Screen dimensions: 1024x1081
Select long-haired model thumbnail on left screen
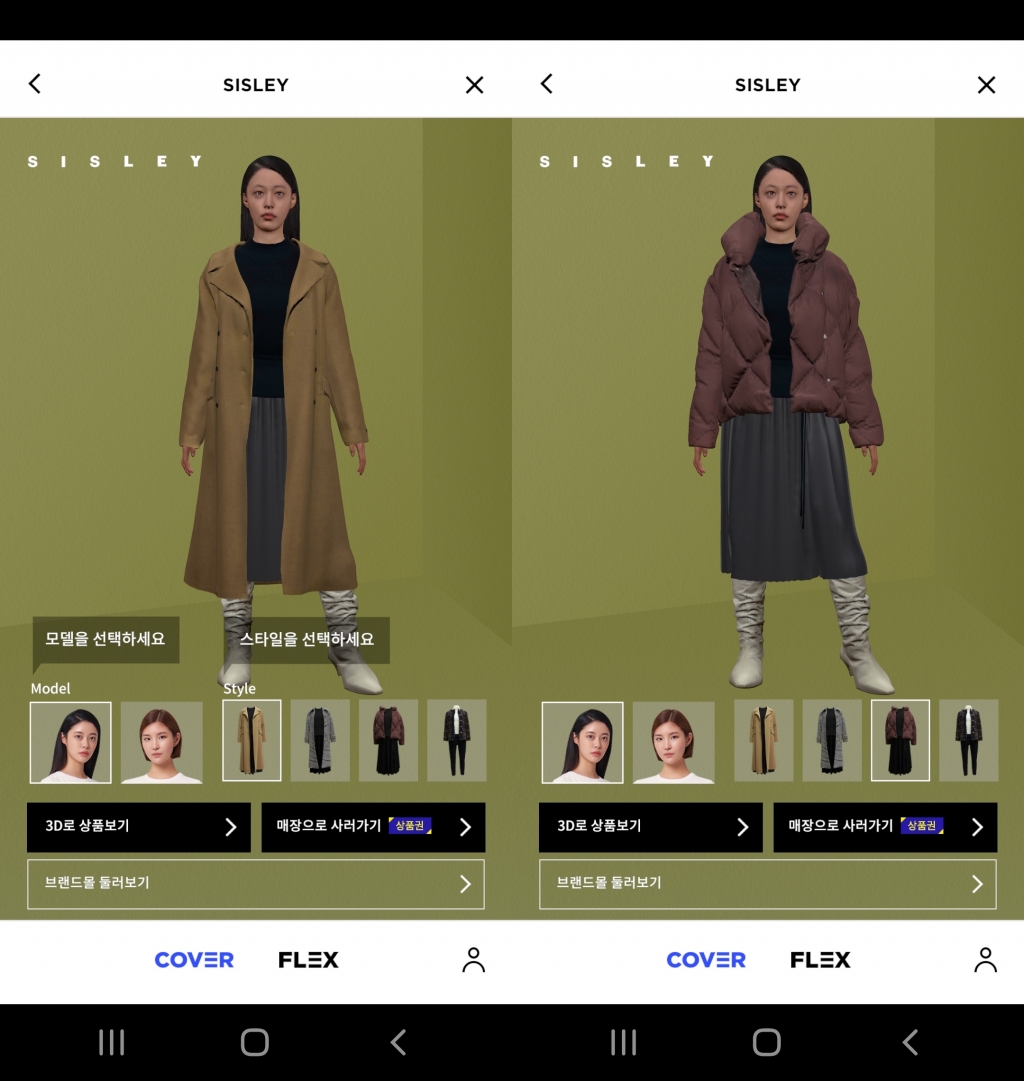click(70, 742)
